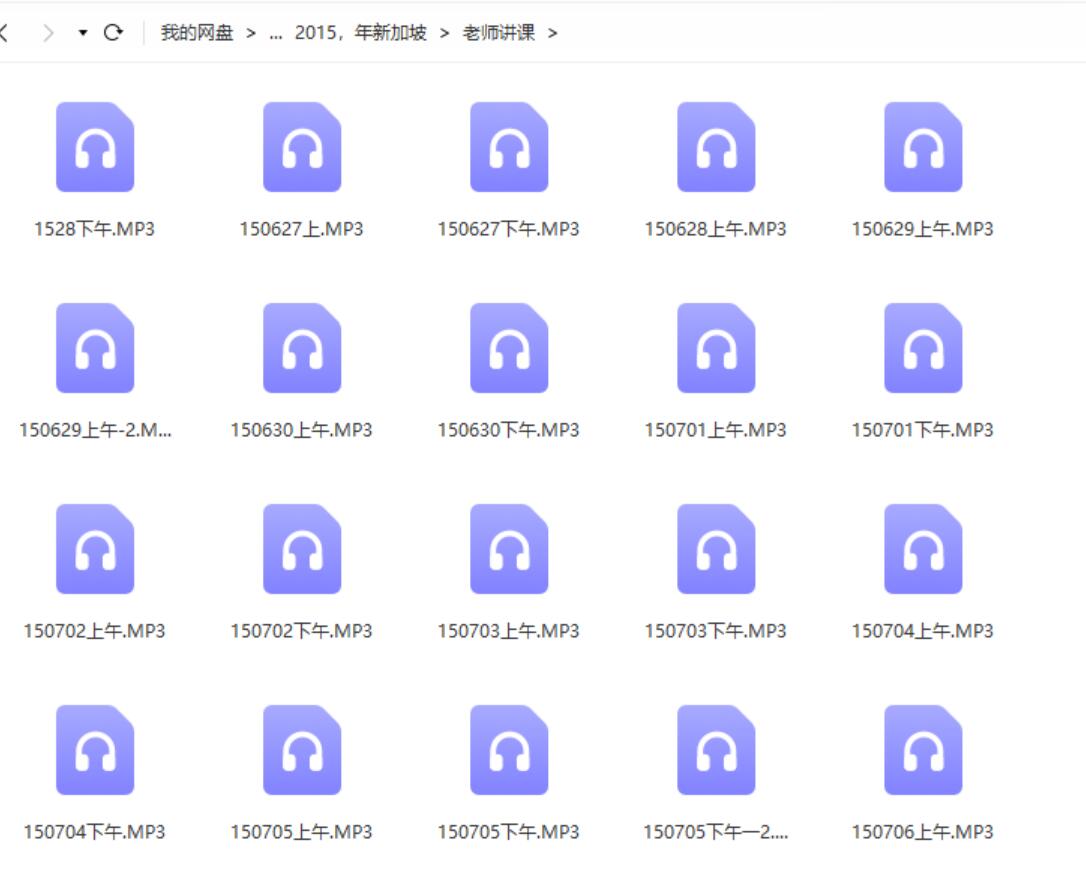Click the 150702上午.MP3 file name label
Image resolution: width=1086 pixels, height=879 pixels.
tap(95, 631)
